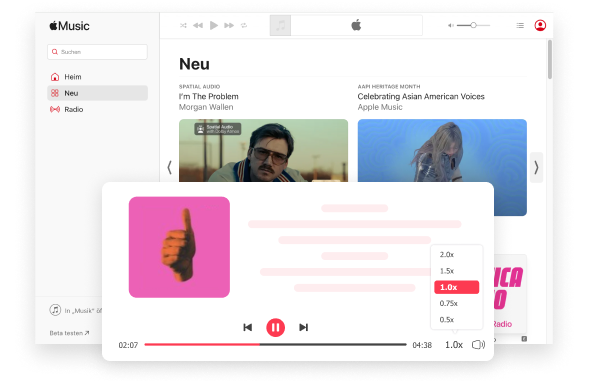Click the search magnifier icon

55,52
